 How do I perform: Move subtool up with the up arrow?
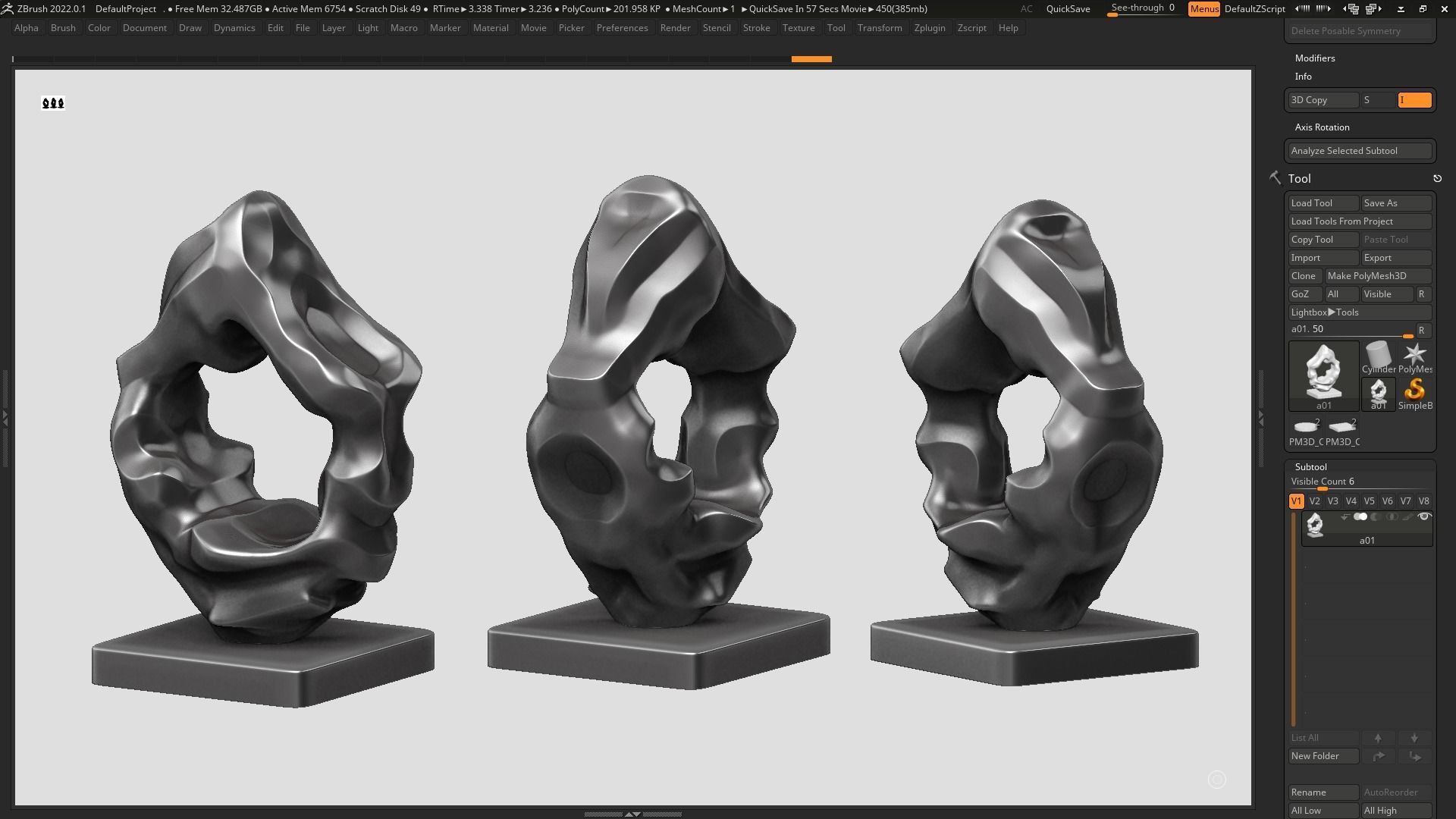[1378, 738]
